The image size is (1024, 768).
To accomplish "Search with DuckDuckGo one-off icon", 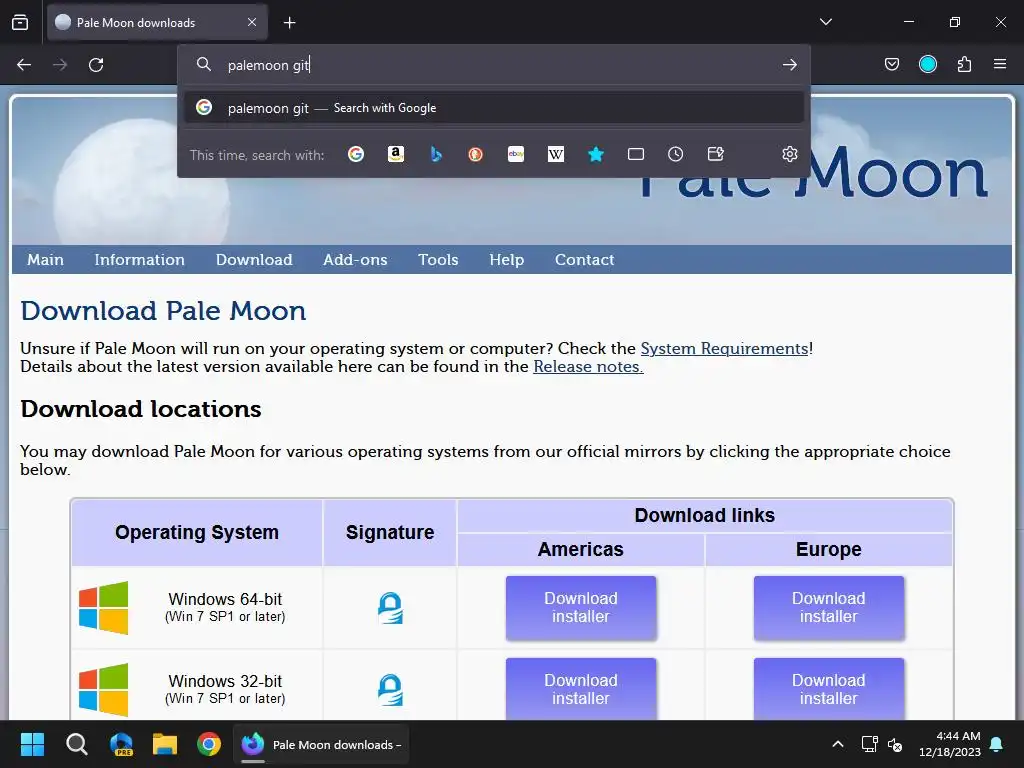I will pos(475,154).
